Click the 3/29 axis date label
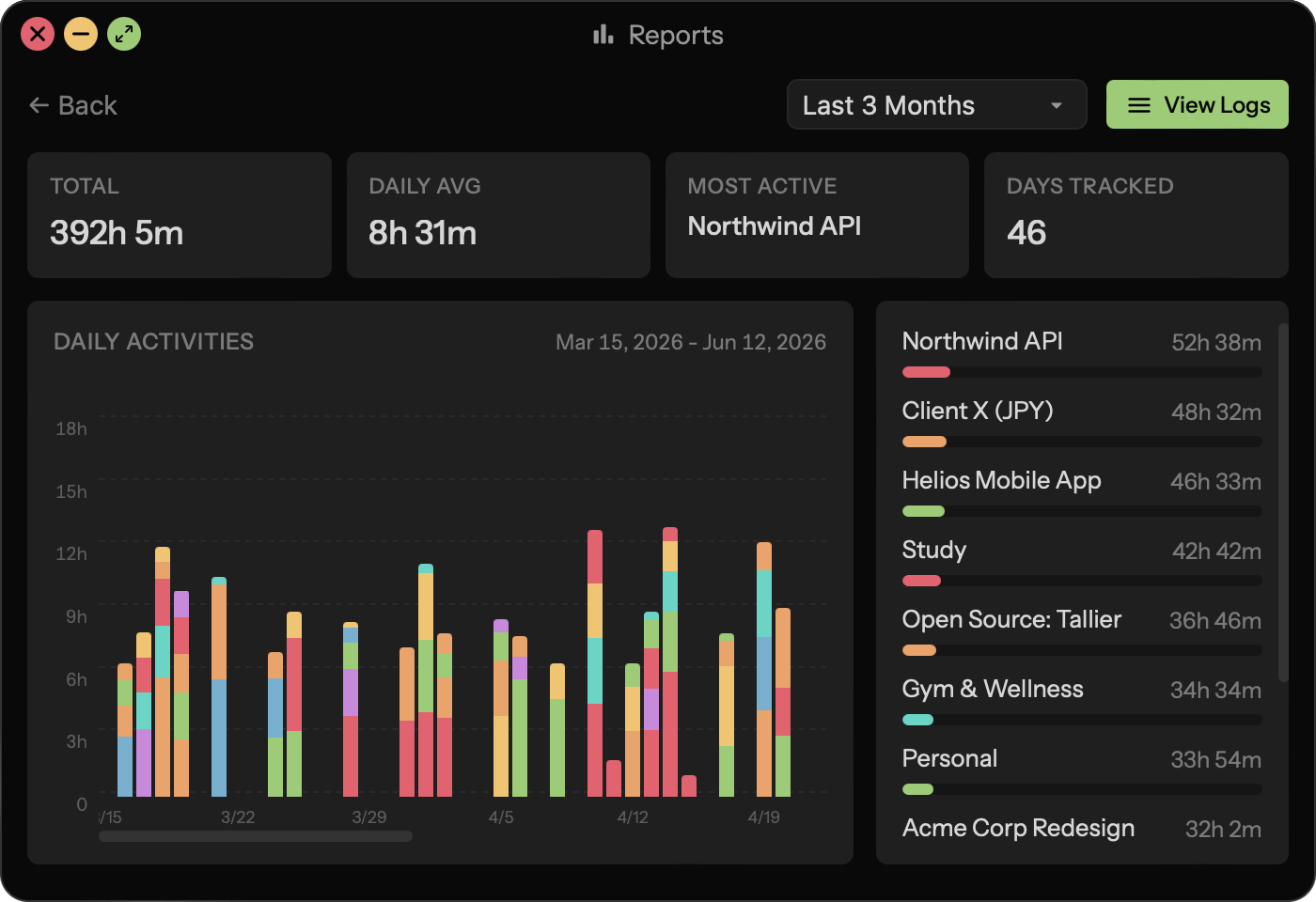The height and width of the screenshot is (902, 1316). pos(369,817)
